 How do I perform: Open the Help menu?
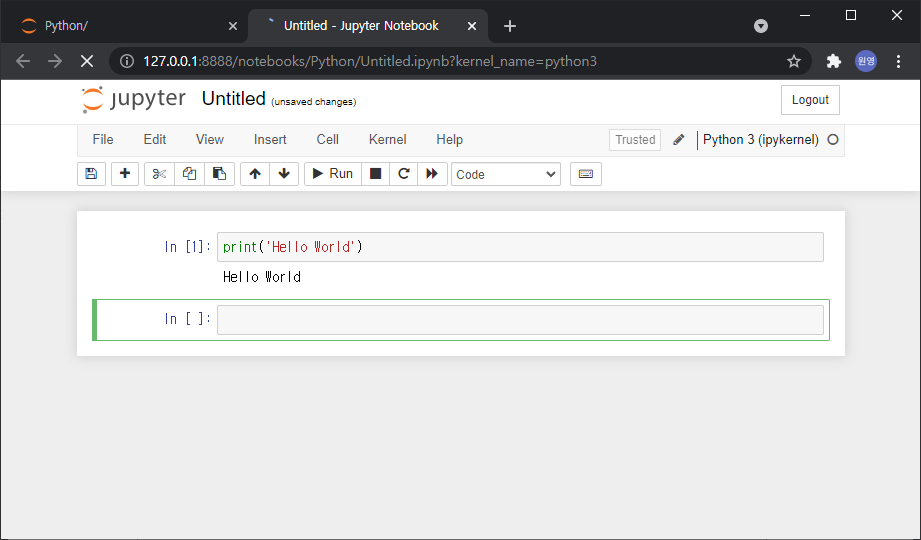[x=449, y=140]
